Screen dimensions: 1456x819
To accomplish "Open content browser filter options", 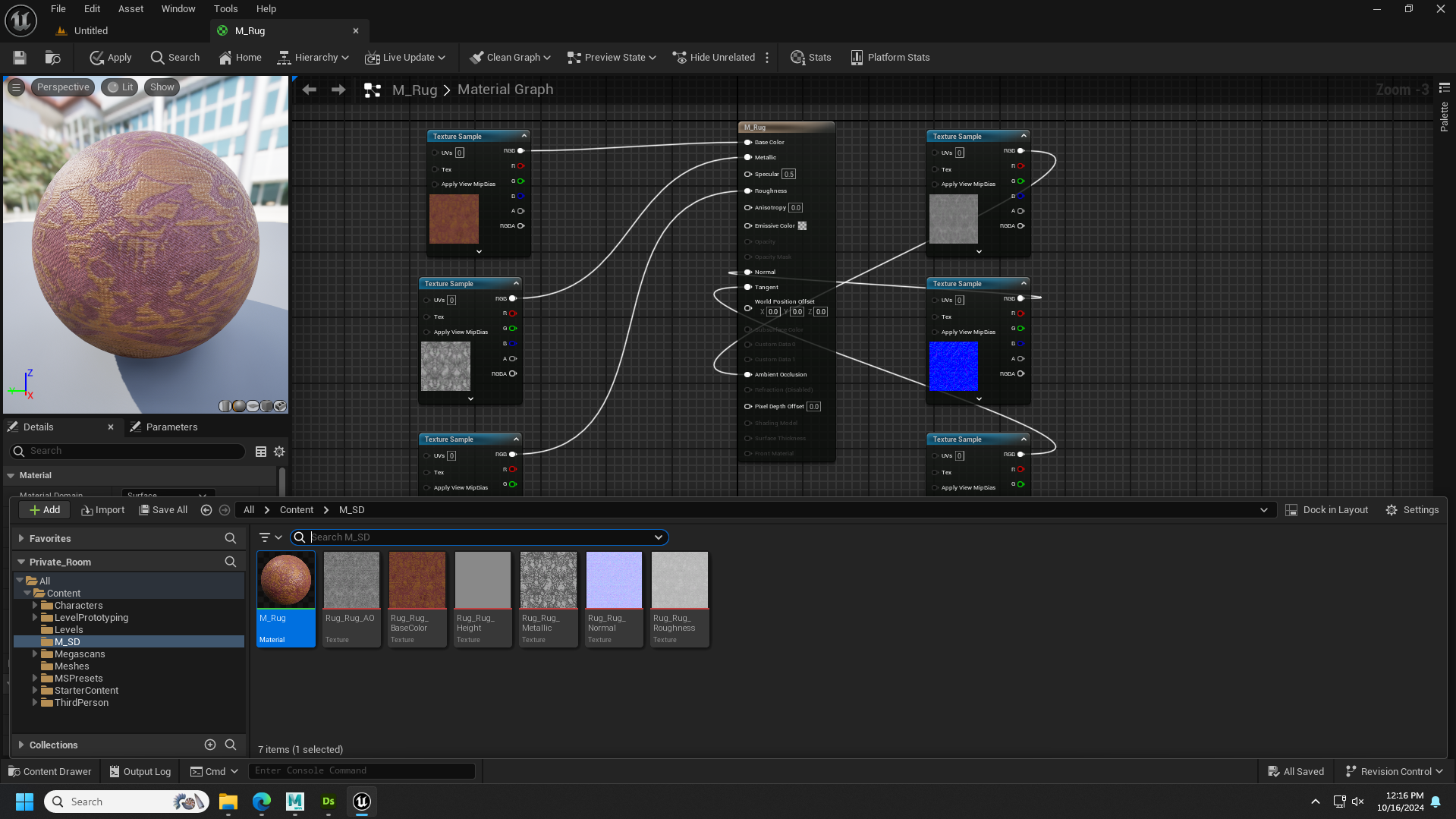I will pos(270,537).
